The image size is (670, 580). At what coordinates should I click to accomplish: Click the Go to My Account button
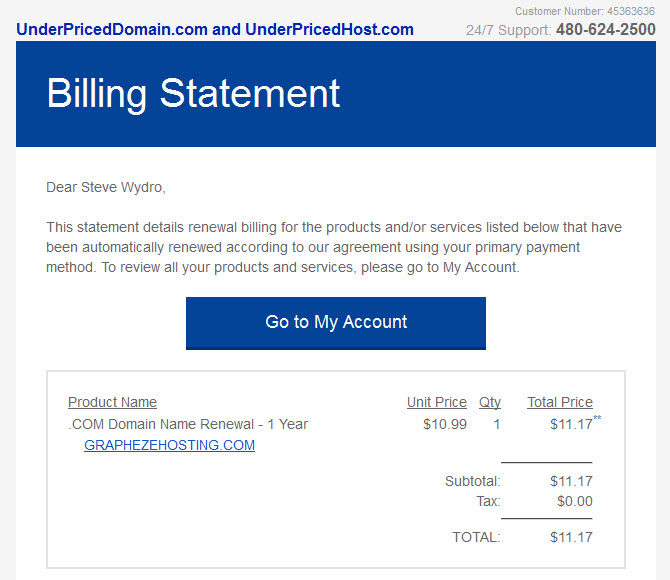336,323
